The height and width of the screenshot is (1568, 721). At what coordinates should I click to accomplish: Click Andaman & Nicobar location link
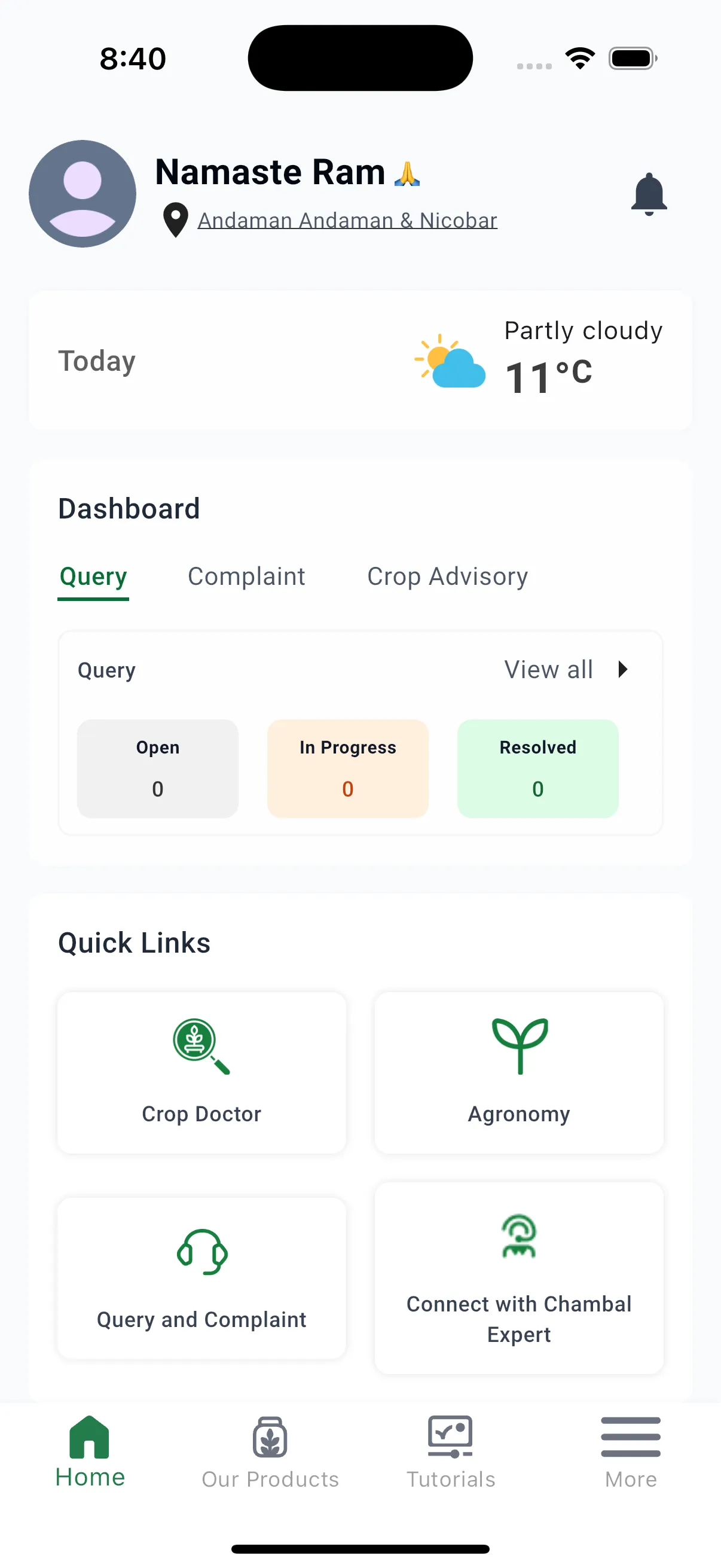click(x=347, y=220)
